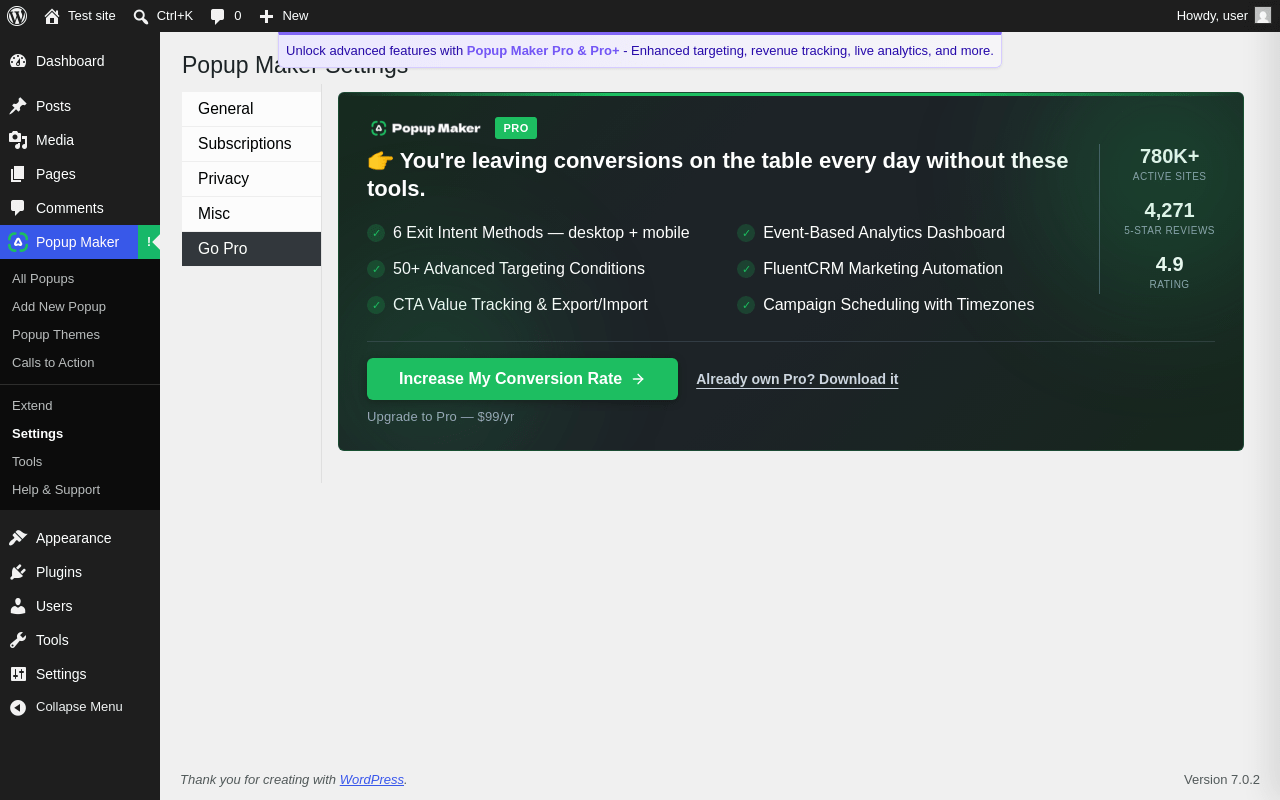Open the Test site home icon
The height and width of the screenshot is (800, 1280).
pyautogui.click(x=52, y=16)
